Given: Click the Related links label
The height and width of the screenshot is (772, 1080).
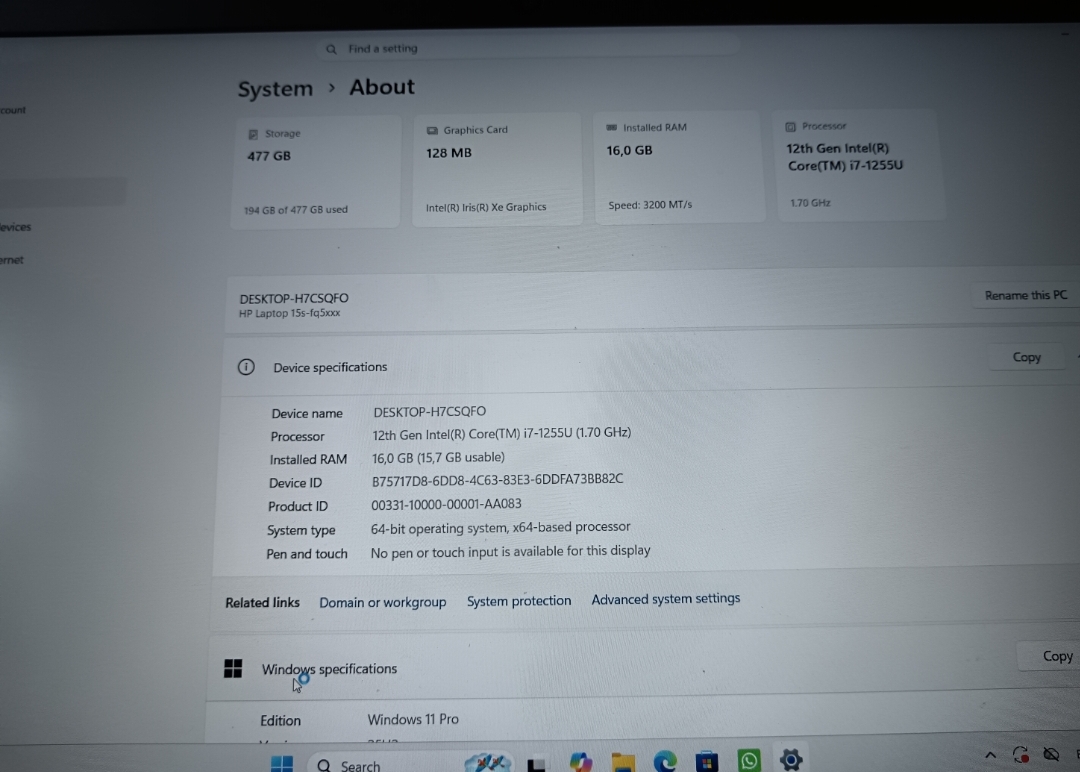Looking at the screenshot, I should [262, 603].
